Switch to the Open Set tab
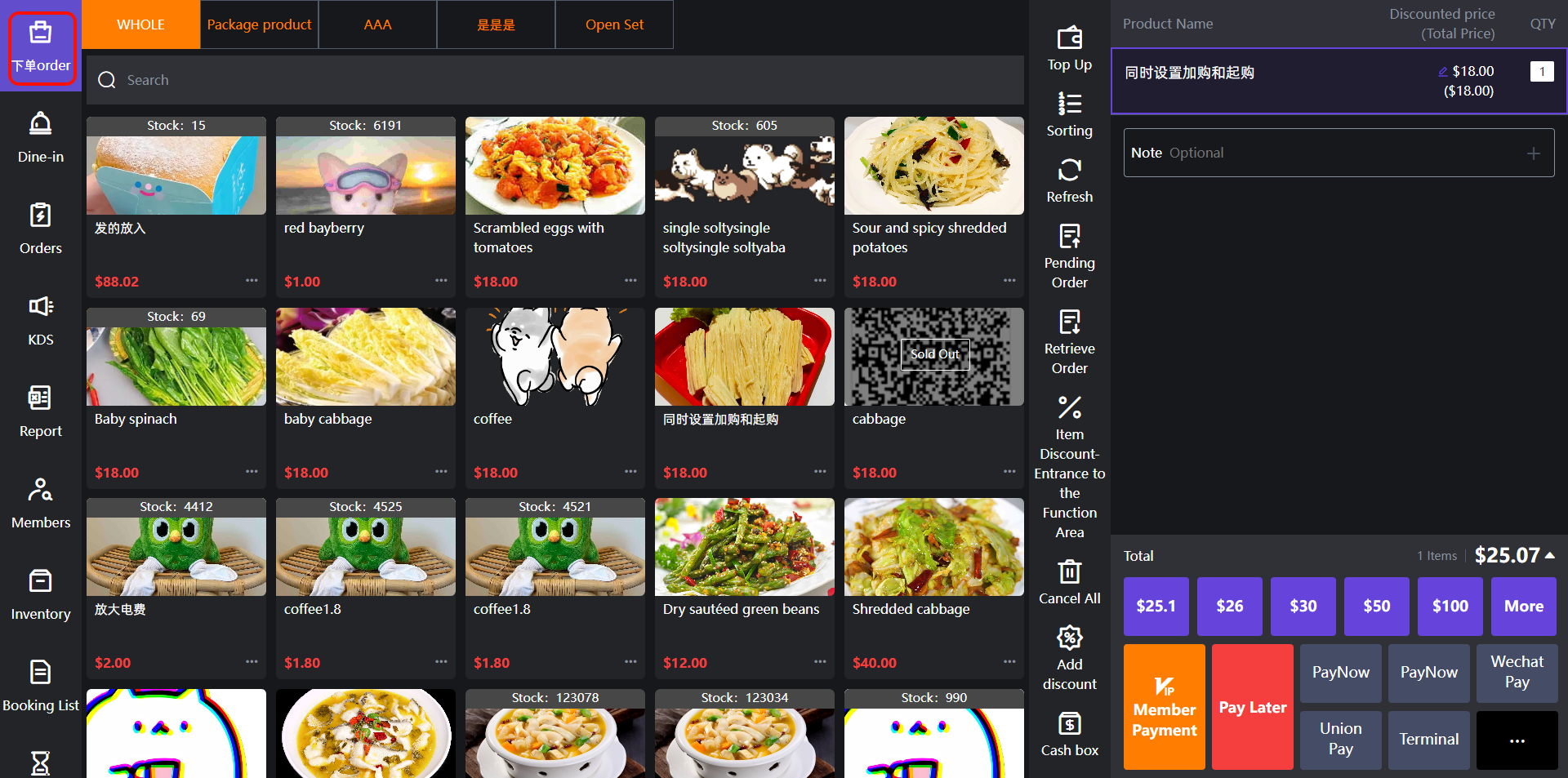 [614, 24]
